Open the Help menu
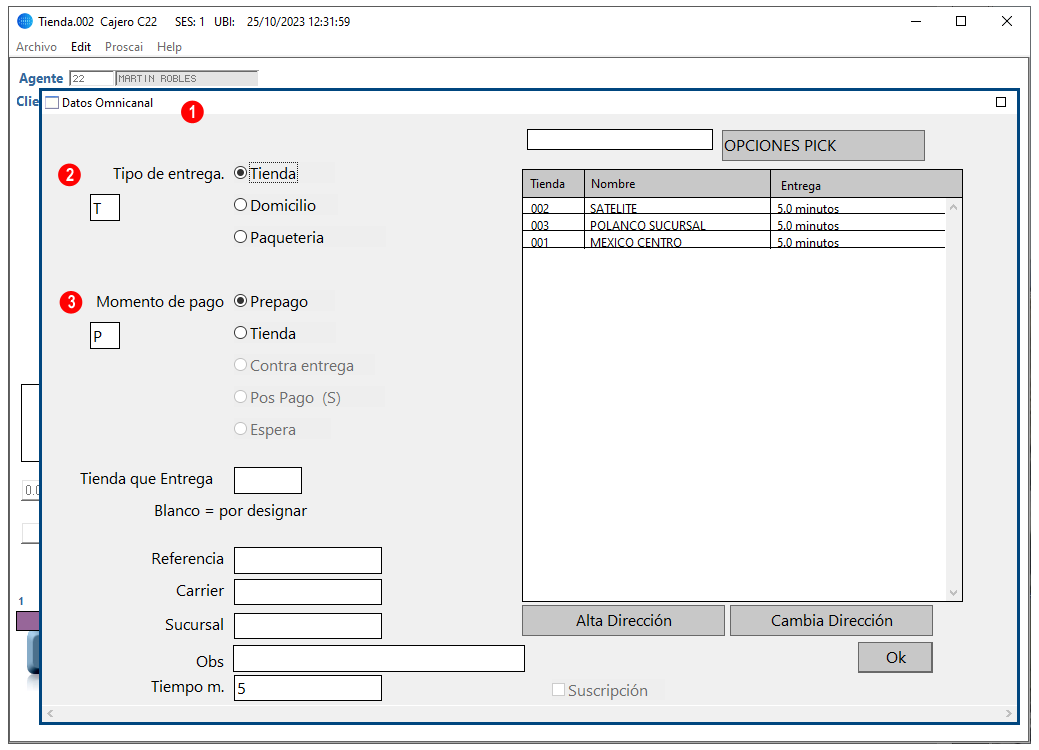Viewport: 1039px width, 750px height. coord(169,47)
